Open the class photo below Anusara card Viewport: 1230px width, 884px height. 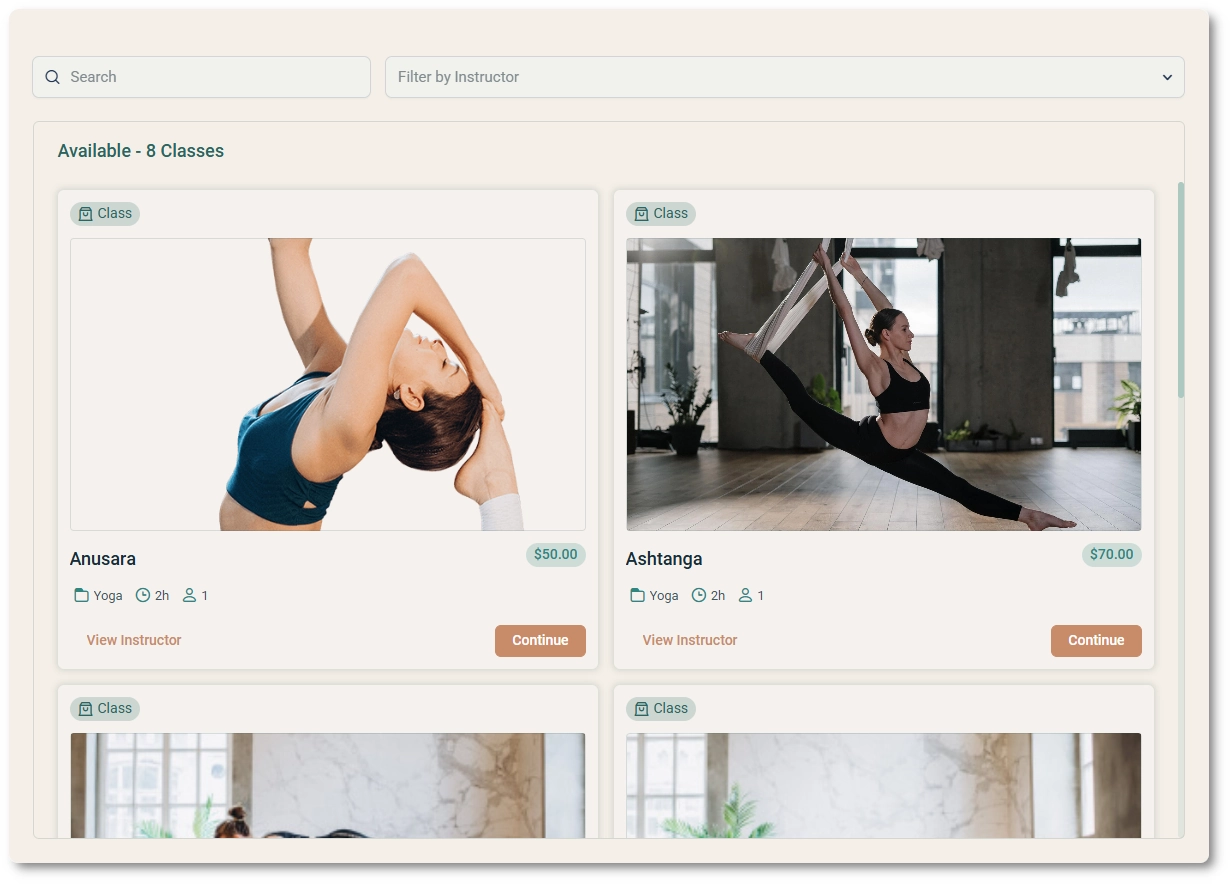pos(328,785)
